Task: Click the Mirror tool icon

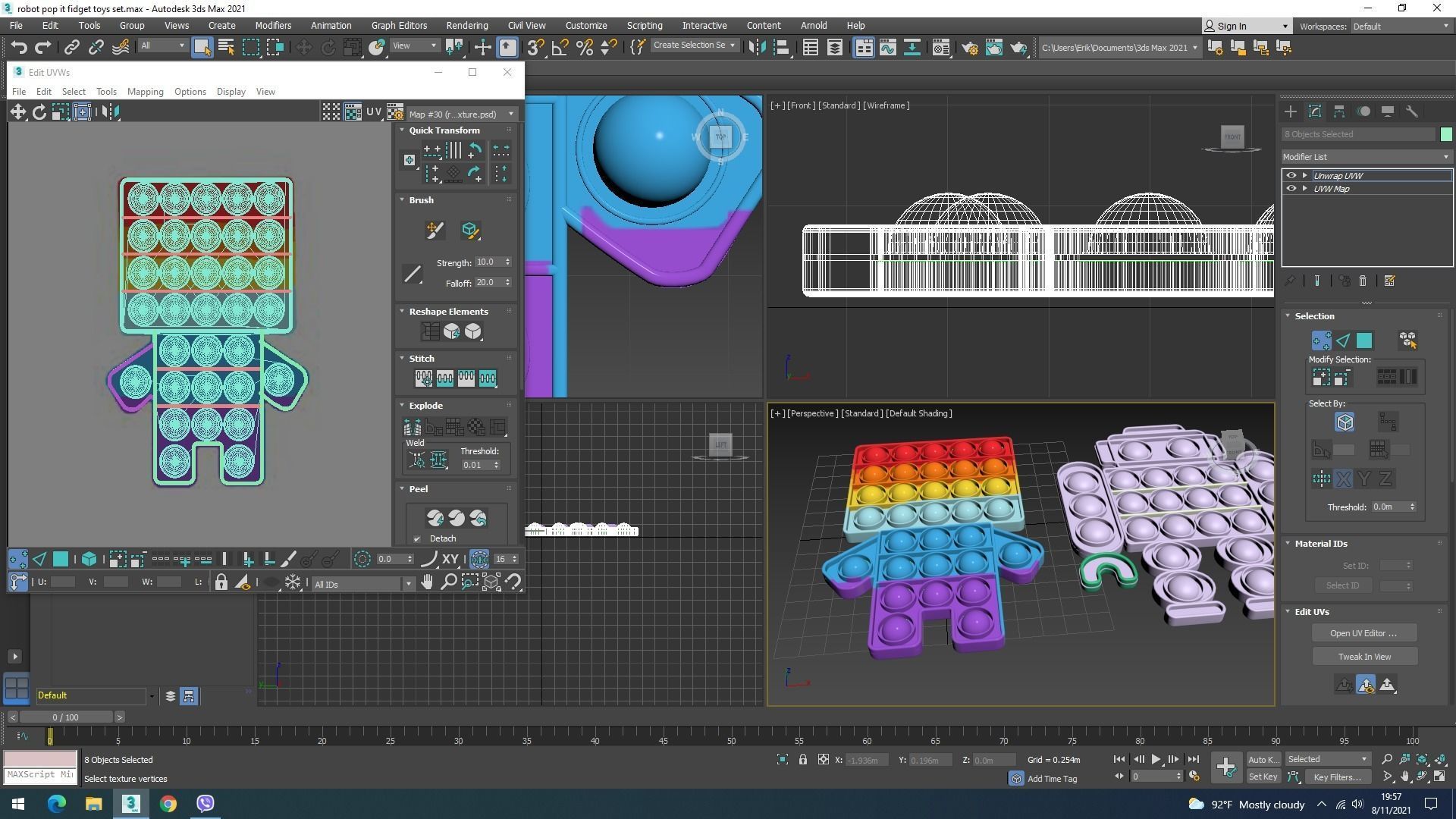Action: [x=756, y=48]
